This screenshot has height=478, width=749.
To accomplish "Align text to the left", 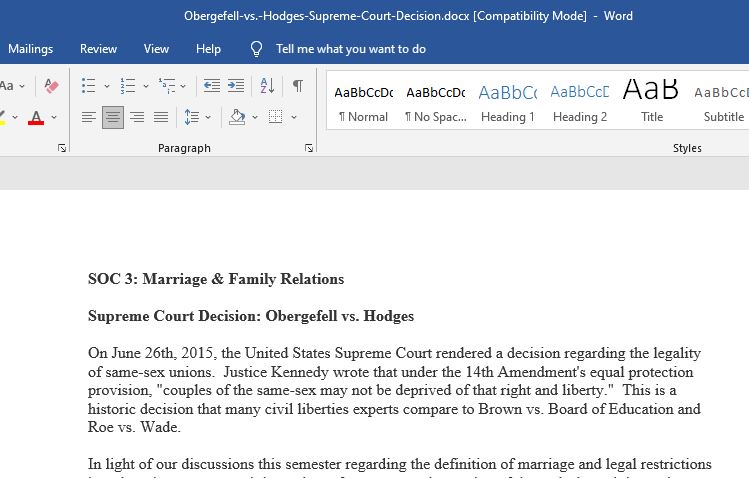I will 88,117.
